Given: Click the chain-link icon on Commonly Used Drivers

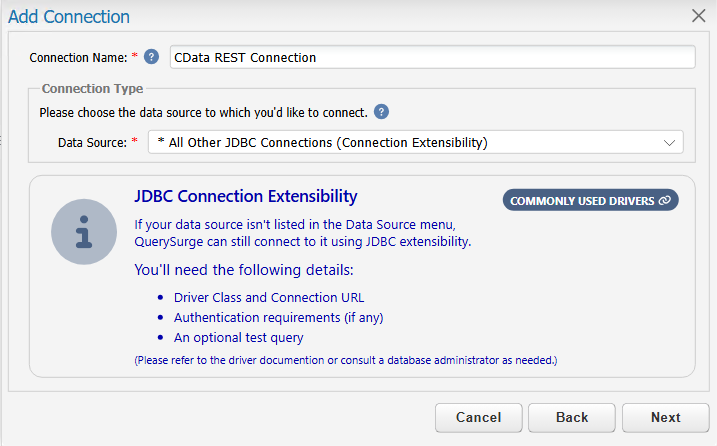Looking at the screenshot, I should (664, 200).
